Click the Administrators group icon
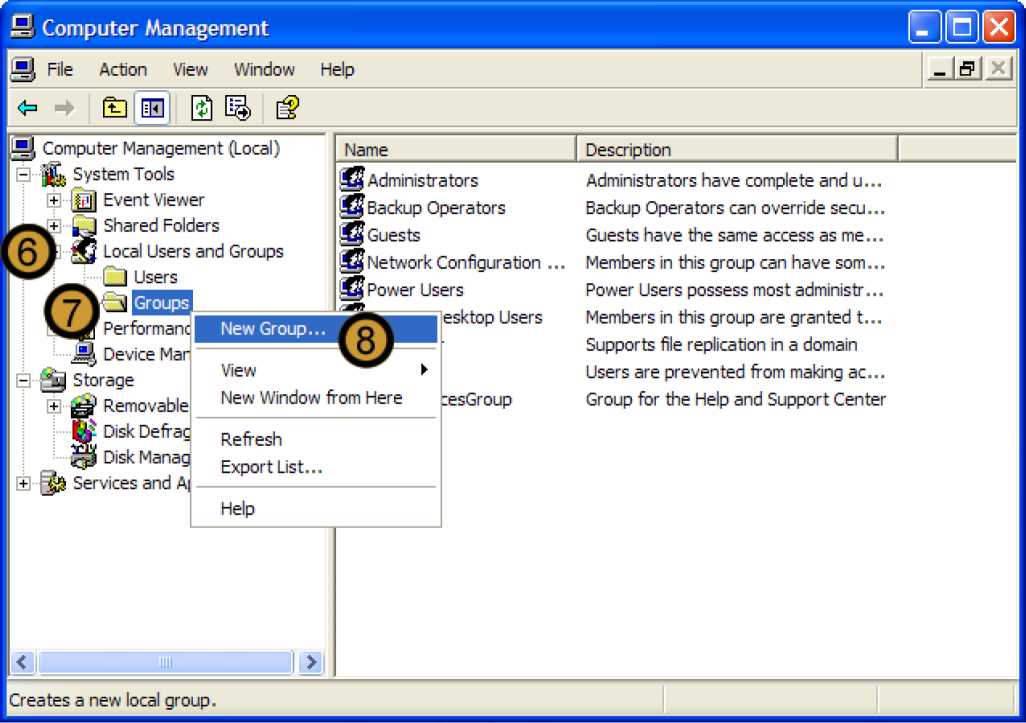This screenshot has height=723, width=1026. click(352, 179)
